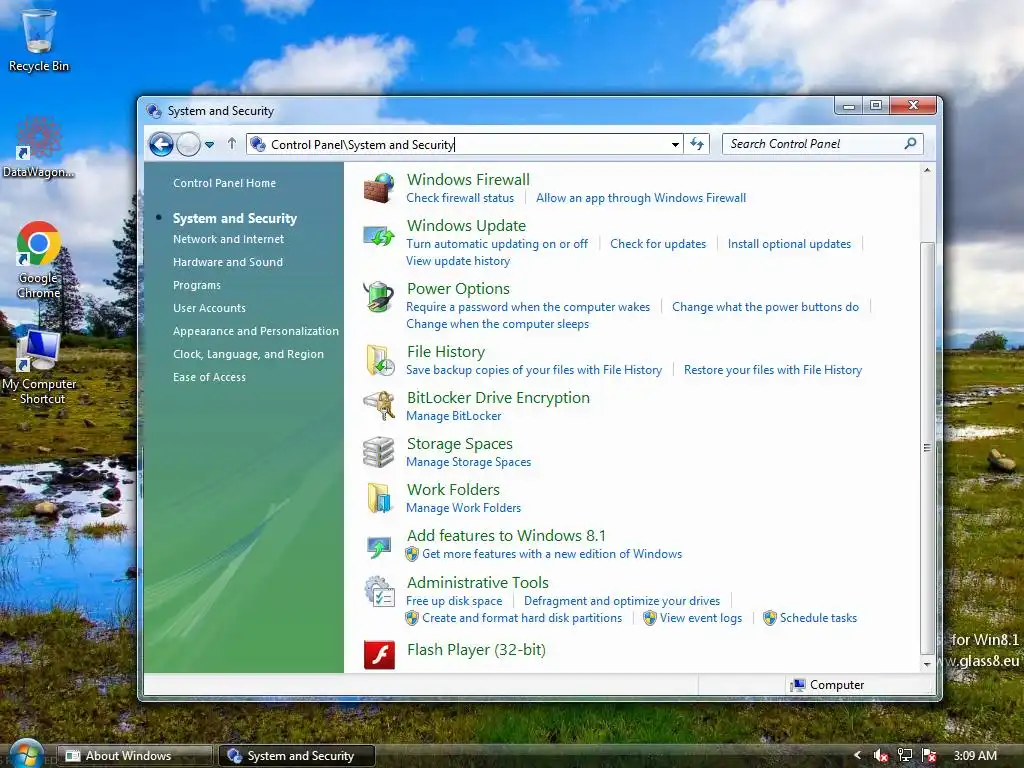The height and width of the screenshot is (768, 1024).
Task: Click Require a password when computer wakes
Action: click(x=528, y=307)
